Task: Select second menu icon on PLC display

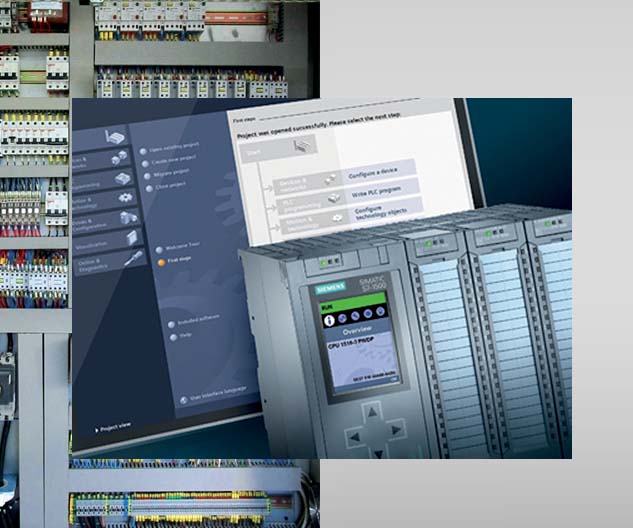Action: coord(342,318)
